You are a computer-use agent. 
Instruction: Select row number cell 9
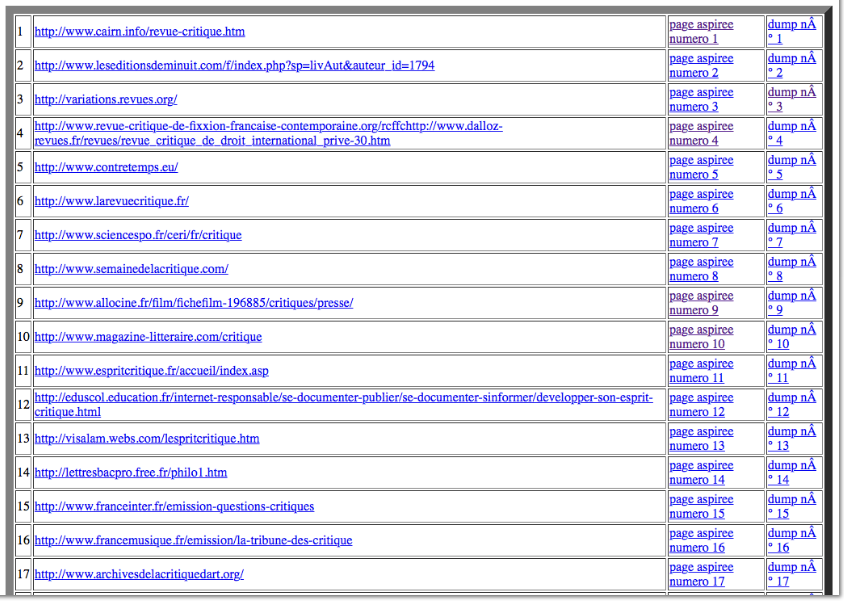coord(23,303)
